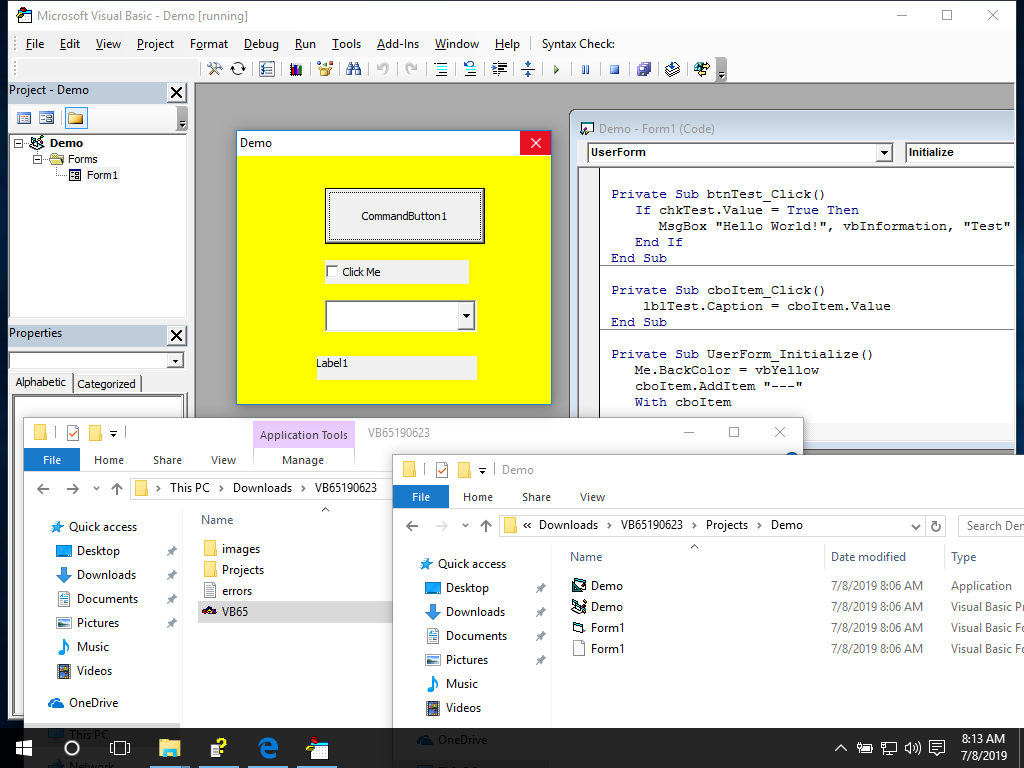Open Microsoft Edge from the taskbar
This screenshot has height=768, width=1024.
point(268,747)
